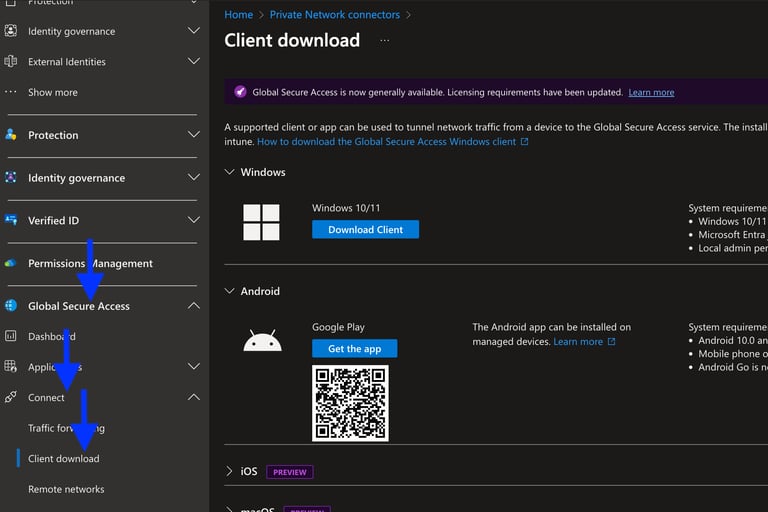Click the Client download page title
The image size is (768, 512).
[x=292, y=40]
